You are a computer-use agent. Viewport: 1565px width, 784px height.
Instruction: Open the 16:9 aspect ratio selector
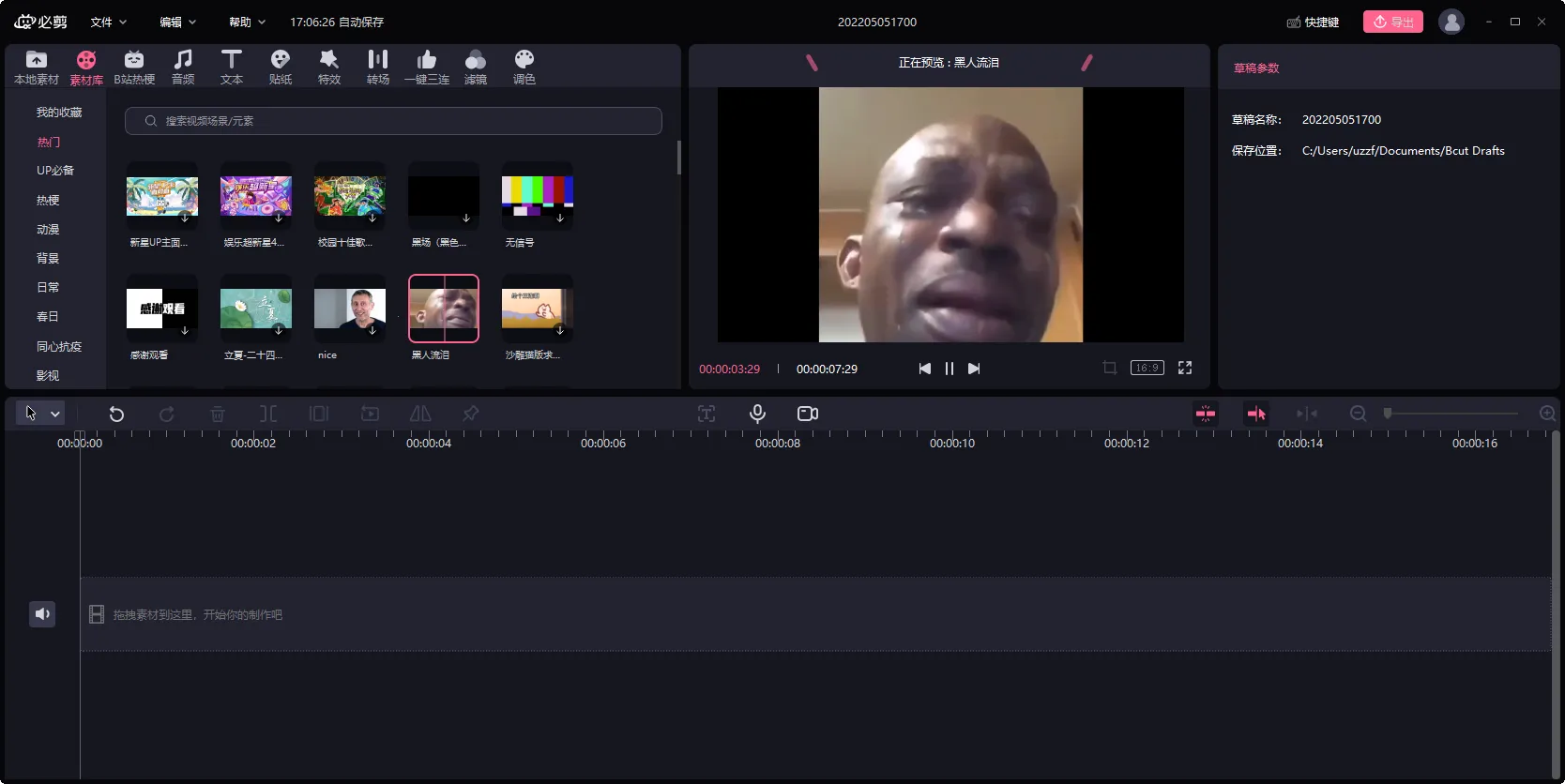click(x=1147, y=369)
